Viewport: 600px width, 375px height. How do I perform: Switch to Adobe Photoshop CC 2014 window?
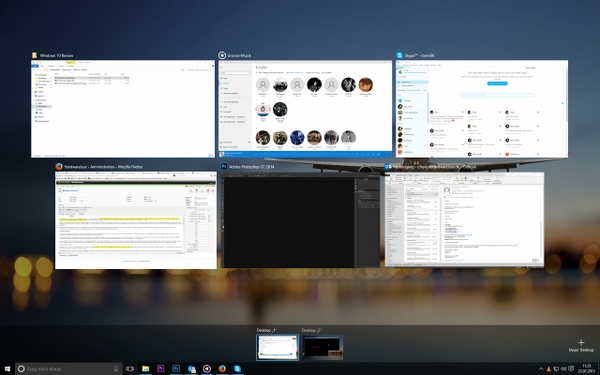click(300, 220)
